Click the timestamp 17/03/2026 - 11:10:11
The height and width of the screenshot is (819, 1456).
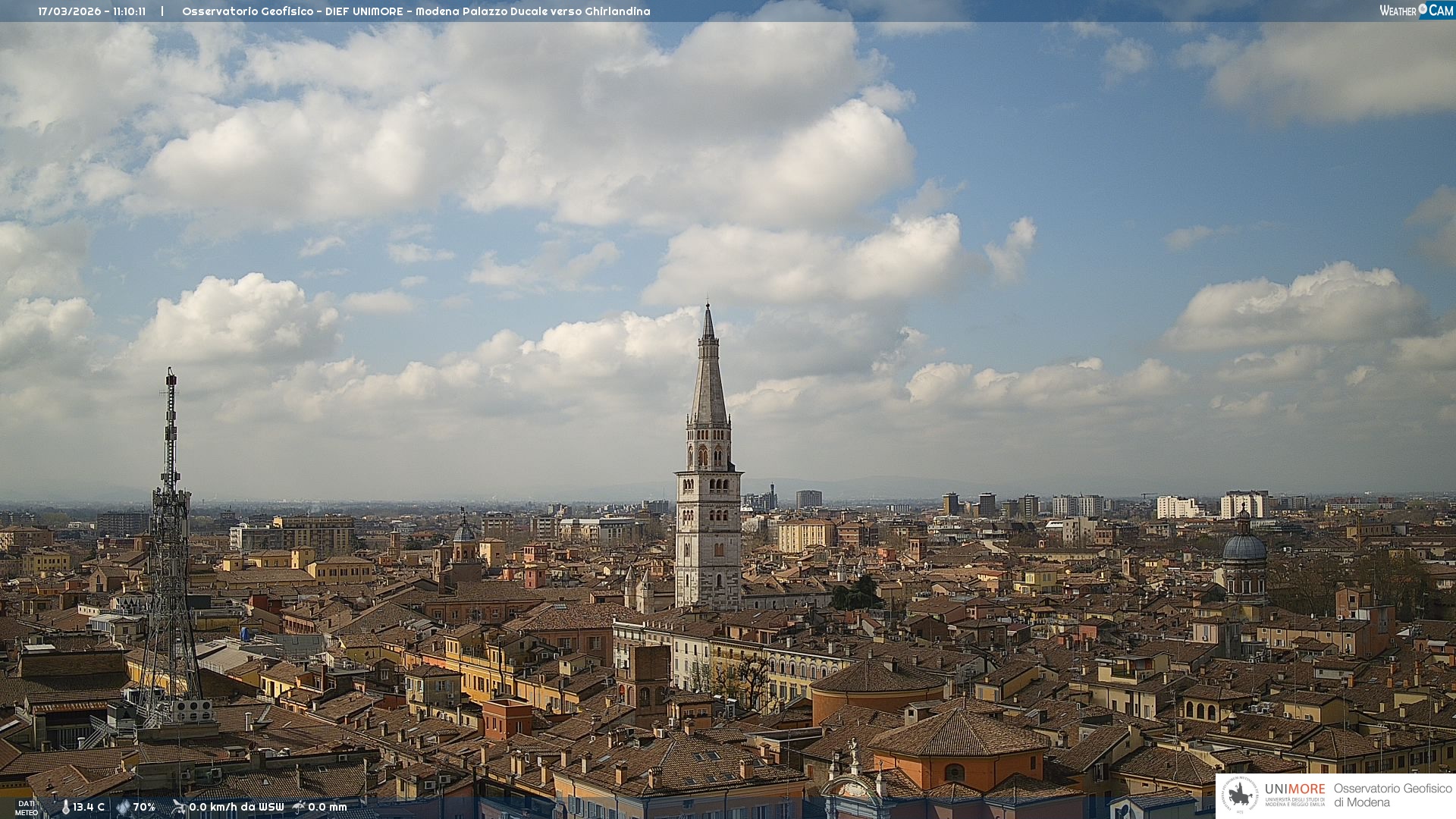(x=92, y=11)
